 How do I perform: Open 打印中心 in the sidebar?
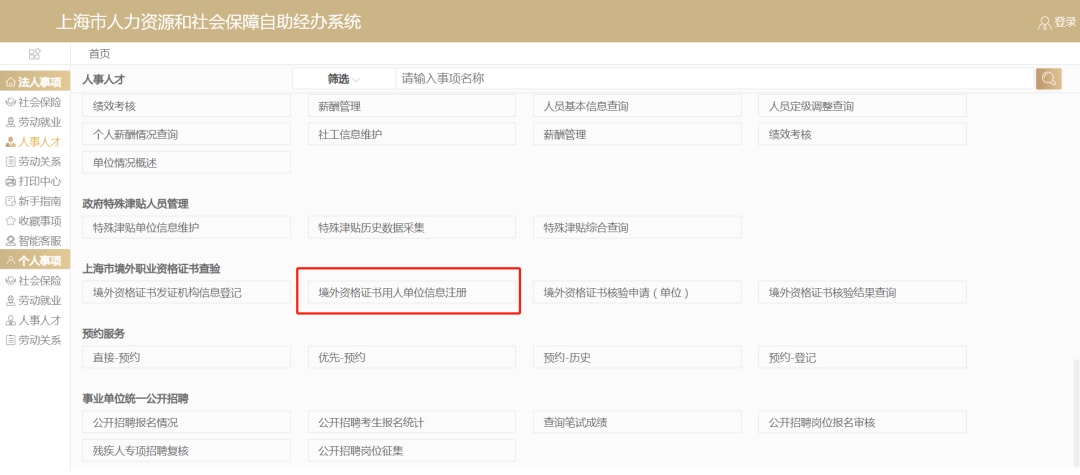34,181
